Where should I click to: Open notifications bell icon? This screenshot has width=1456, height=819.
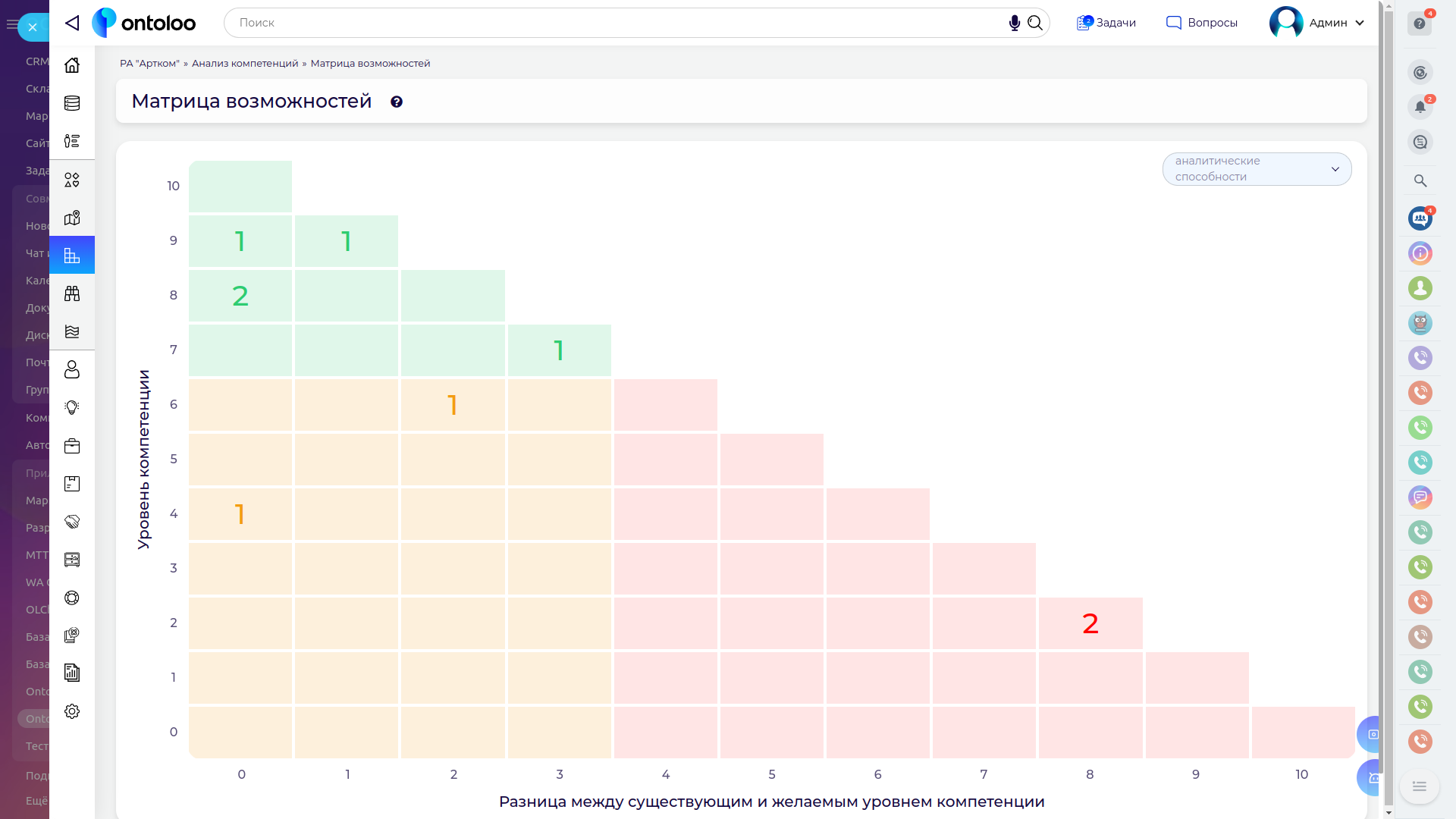point(1420,107)
